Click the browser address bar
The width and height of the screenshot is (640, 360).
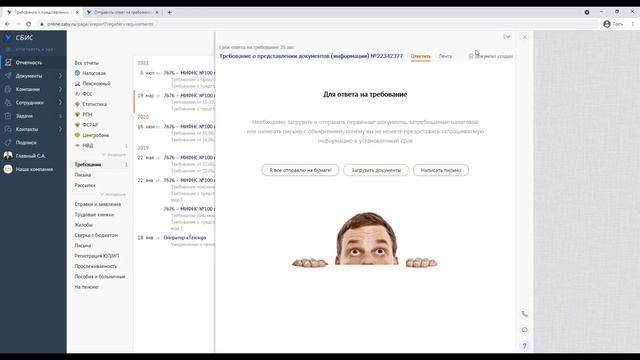318,24
